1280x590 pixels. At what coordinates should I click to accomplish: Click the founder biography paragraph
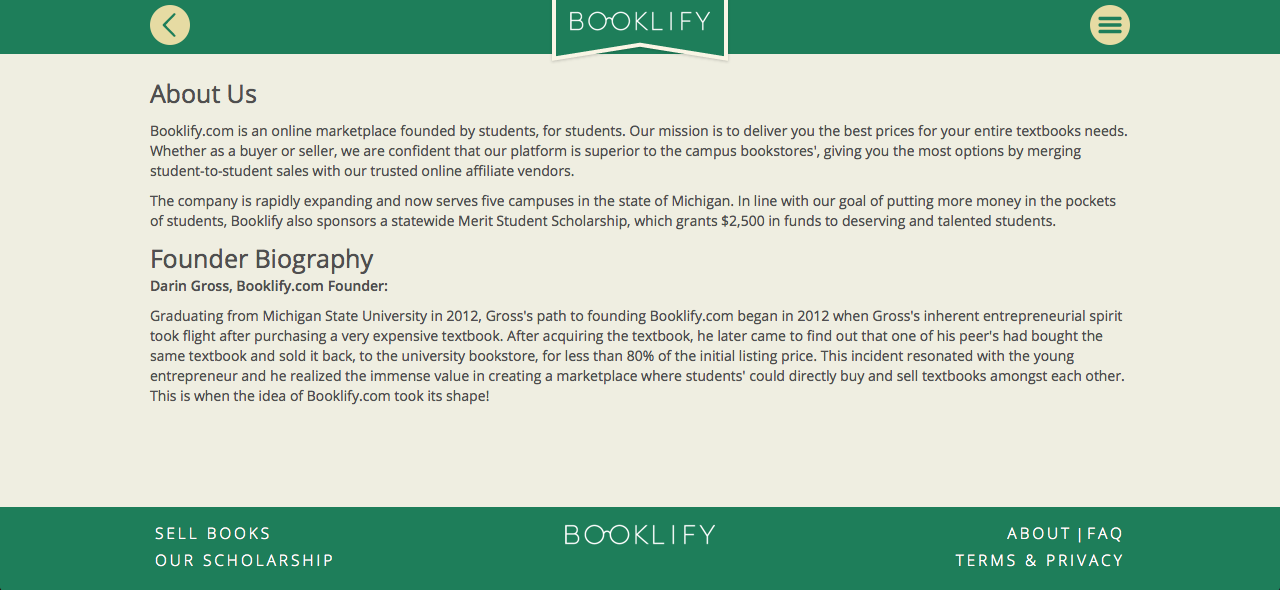pos(637,356)
